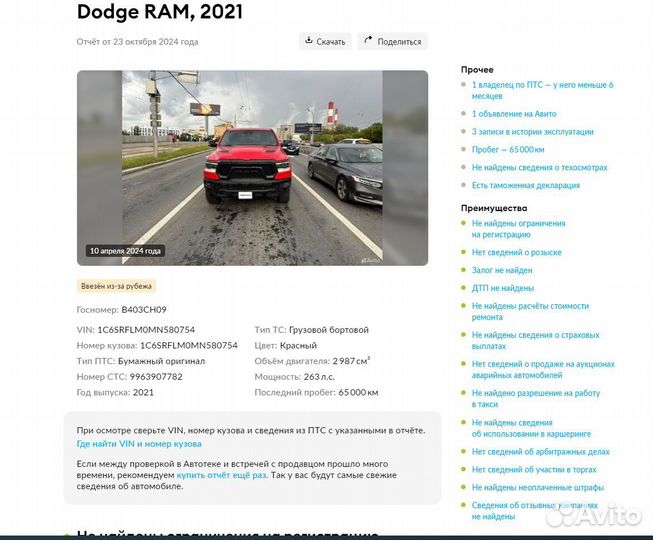Click the share arrow icon by Поделиться
The image size is (653, 540).
tap(368, 40)
